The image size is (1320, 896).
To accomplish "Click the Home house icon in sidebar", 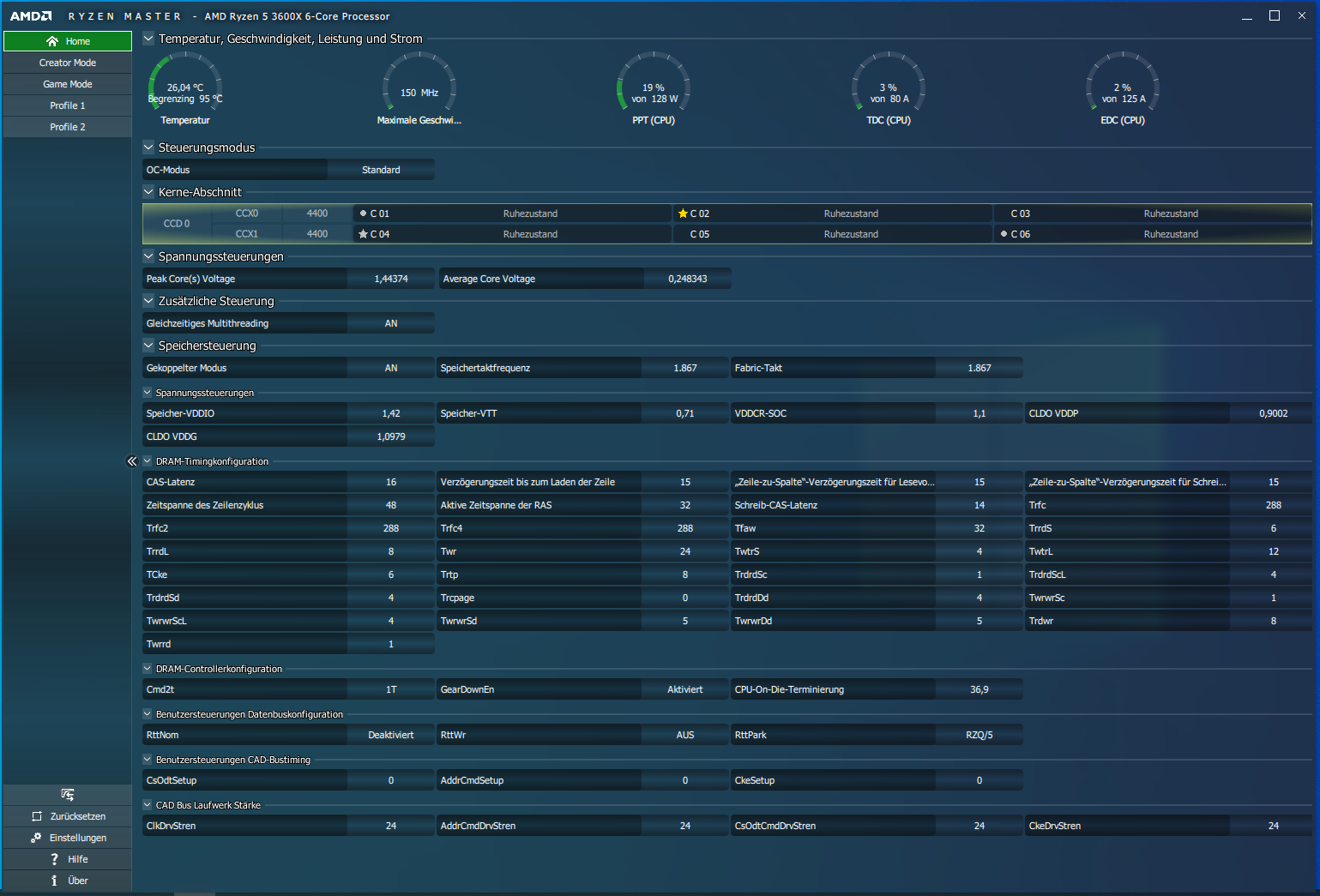I will tap(52, 41).
